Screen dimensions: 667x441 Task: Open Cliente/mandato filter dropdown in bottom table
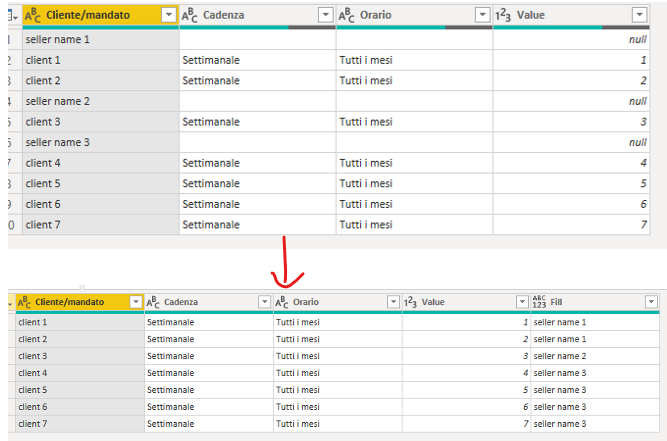coord(136,302)
